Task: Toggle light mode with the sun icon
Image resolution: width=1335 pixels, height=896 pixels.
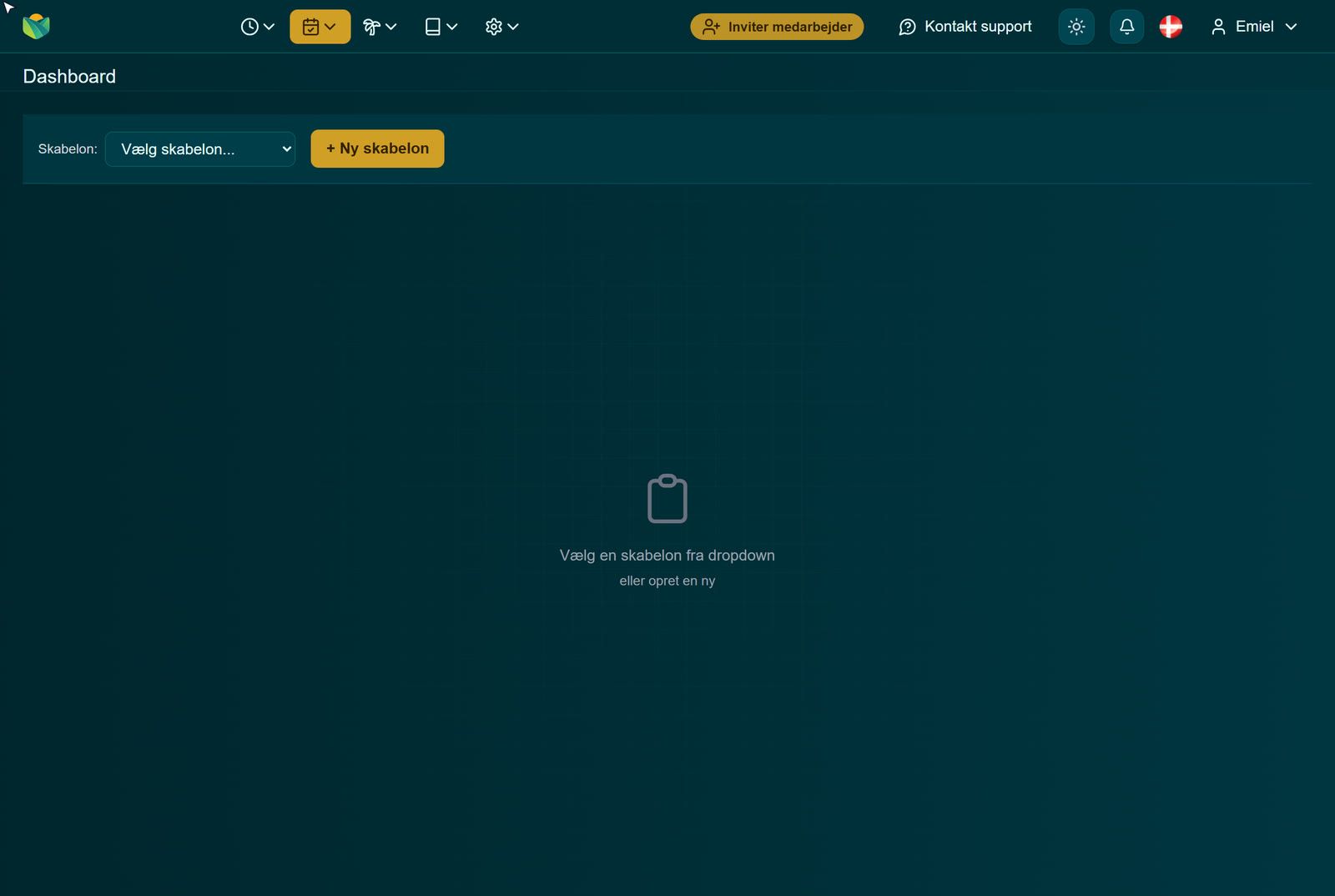Action: coord(1076,27)
